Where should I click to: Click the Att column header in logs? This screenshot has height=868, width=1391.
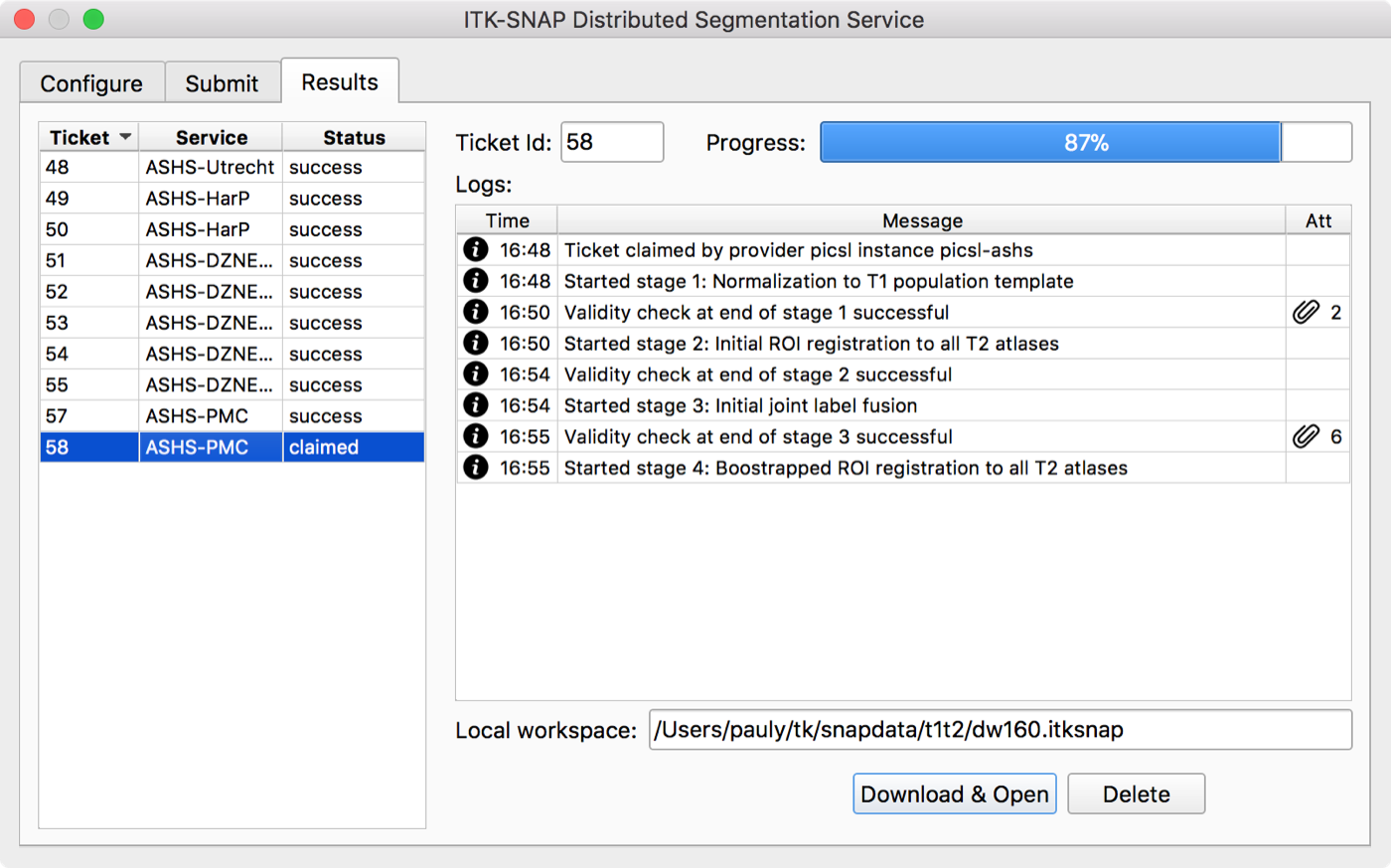pyautogui.click(x=1318, y=220)
